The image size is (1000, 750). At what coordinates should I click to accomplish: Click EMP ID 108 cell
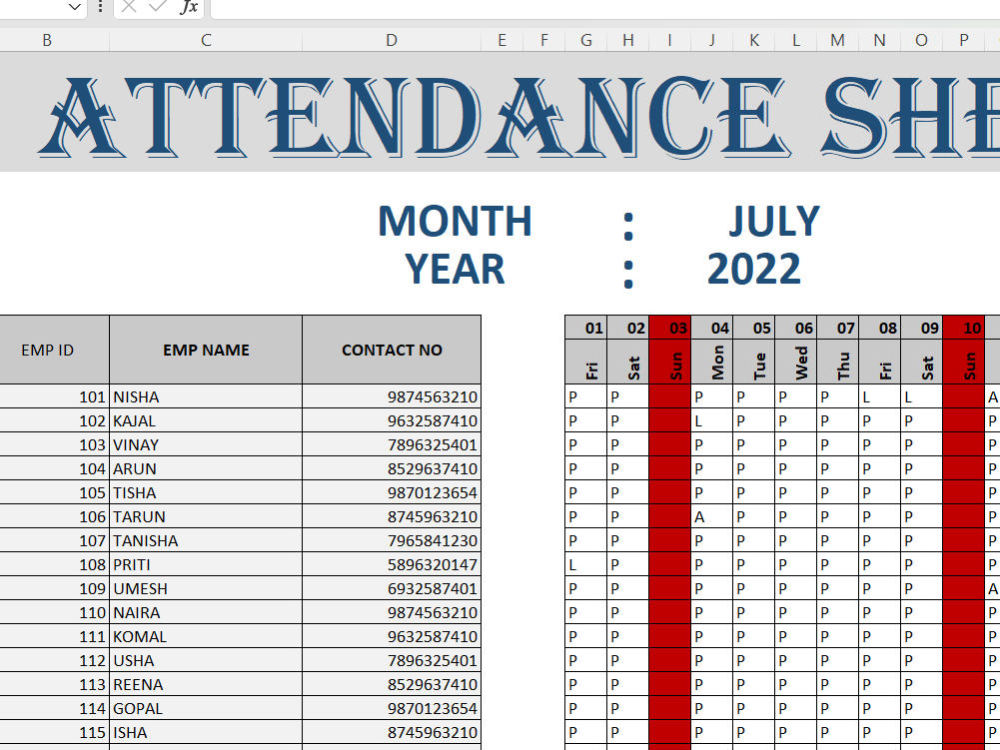(54, 564)
